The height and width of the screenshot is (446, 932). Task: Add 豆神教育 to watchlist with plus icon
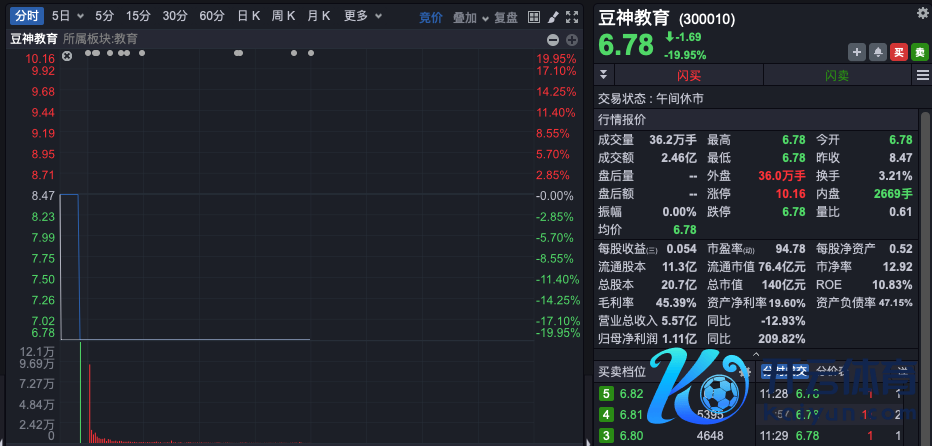coord(857,52)
